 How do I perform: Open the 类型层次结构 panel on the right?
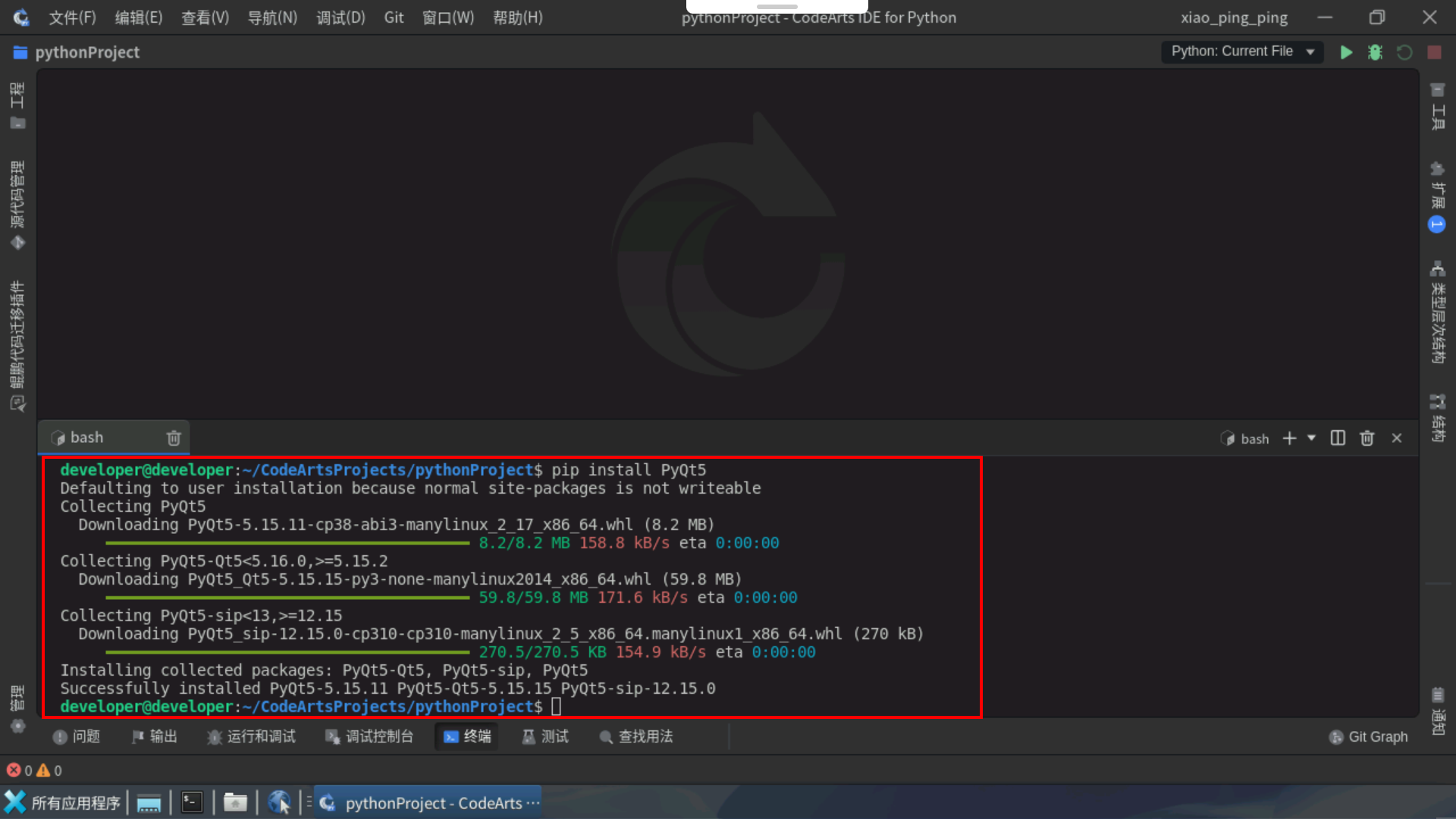coord(1438,311)
